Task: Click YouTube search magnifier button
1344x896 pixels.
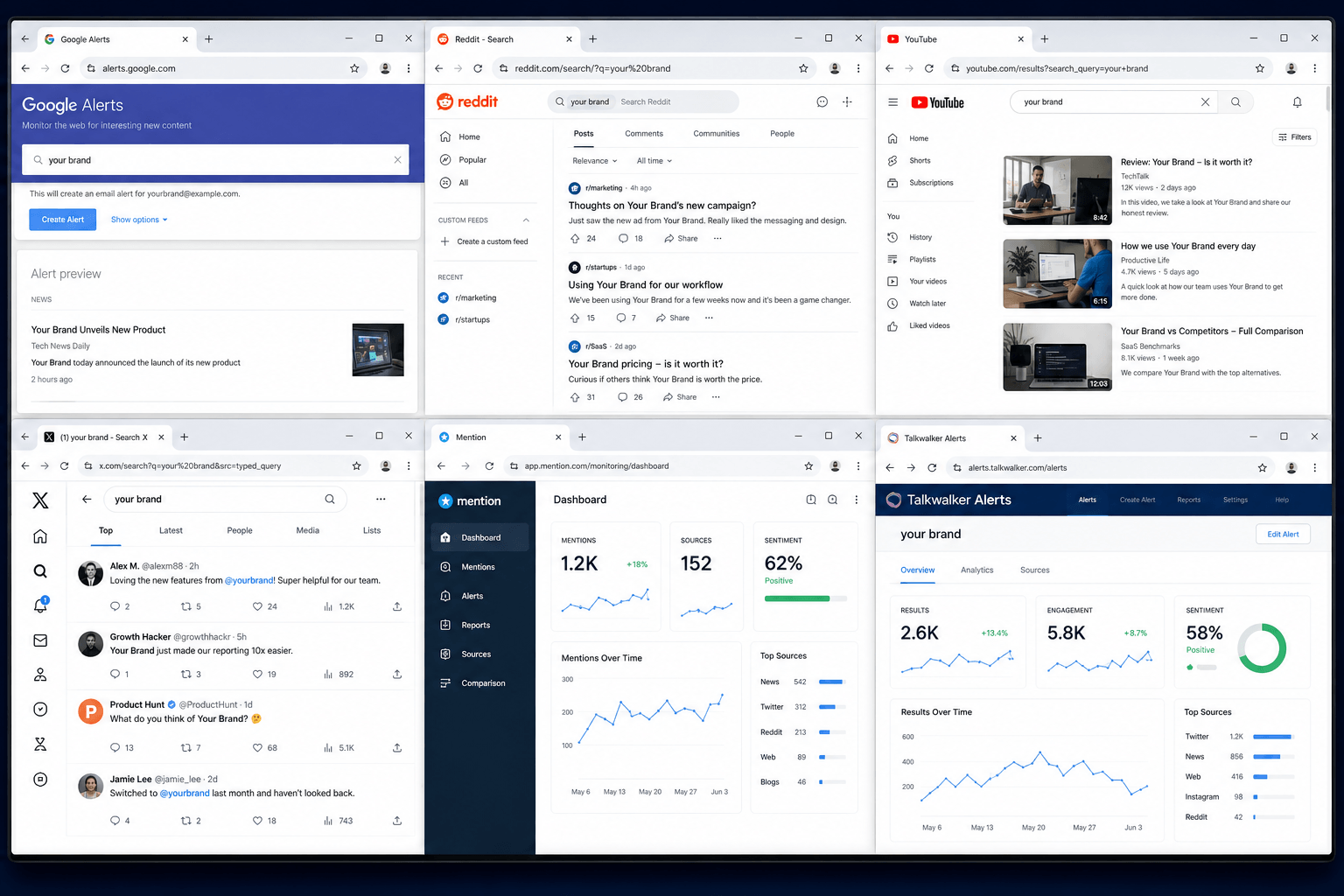Action: [1235, 102]
